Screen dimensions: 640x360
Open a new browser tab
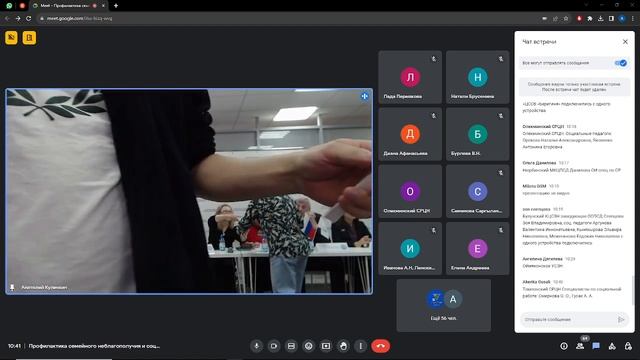(x=116, y=6)
